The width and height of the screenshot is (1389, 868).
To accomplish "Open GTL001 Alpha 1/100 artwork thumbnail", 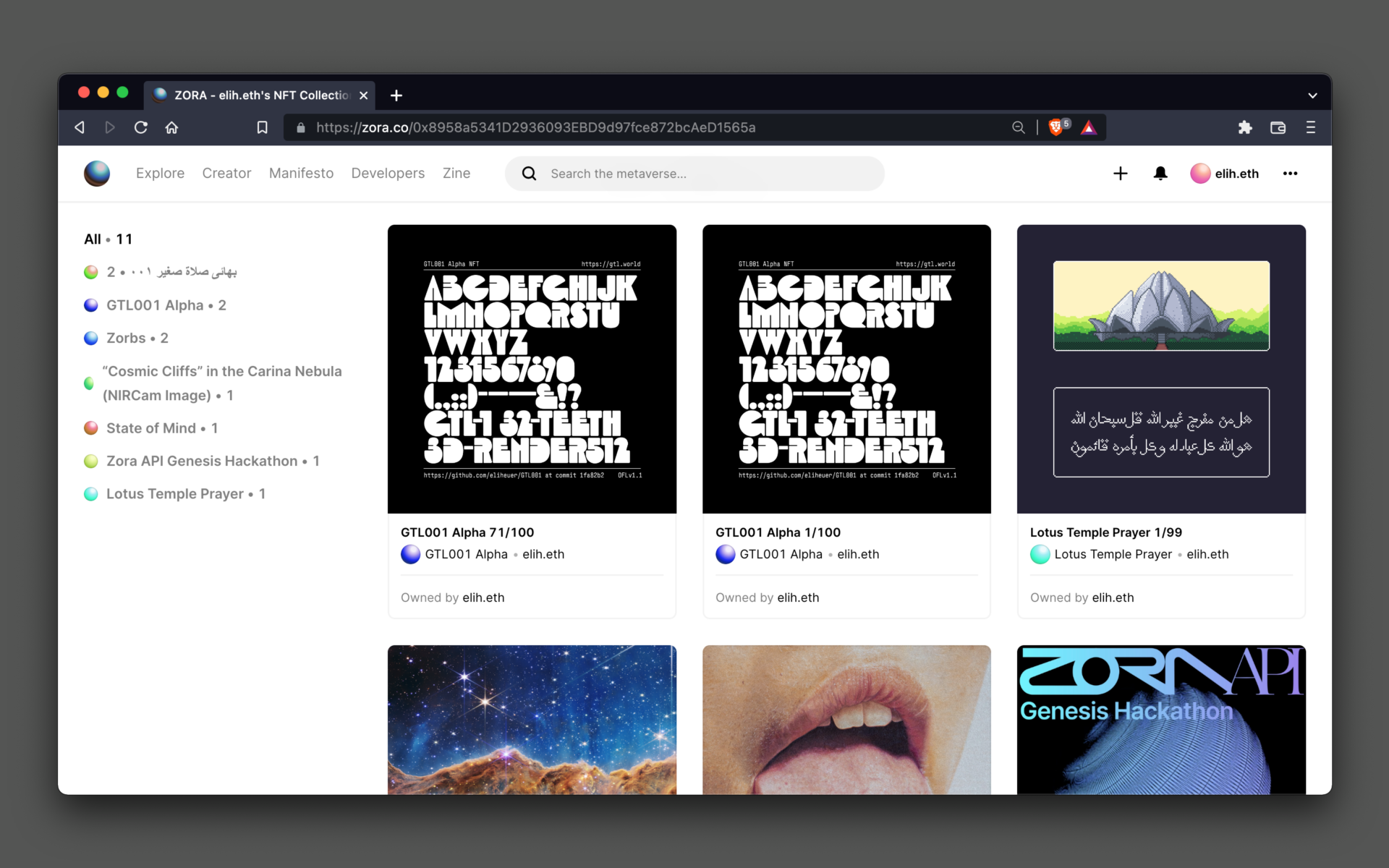I will (x=846, y=369).
